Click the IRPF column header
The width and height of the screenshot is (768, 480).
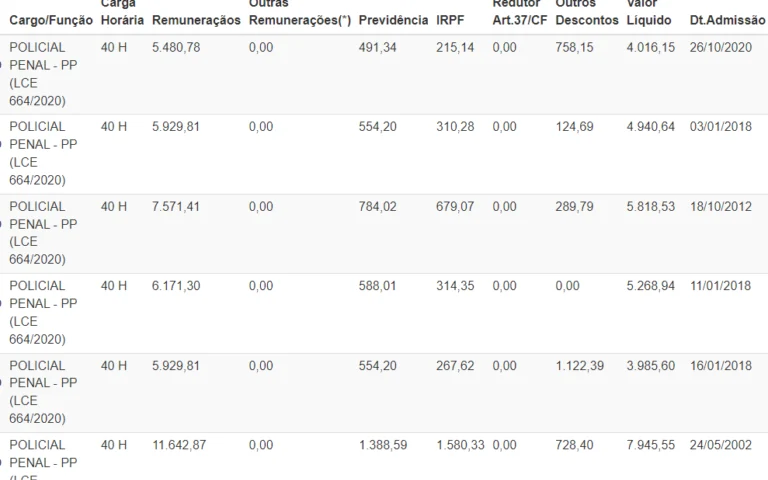coord(450,20)
